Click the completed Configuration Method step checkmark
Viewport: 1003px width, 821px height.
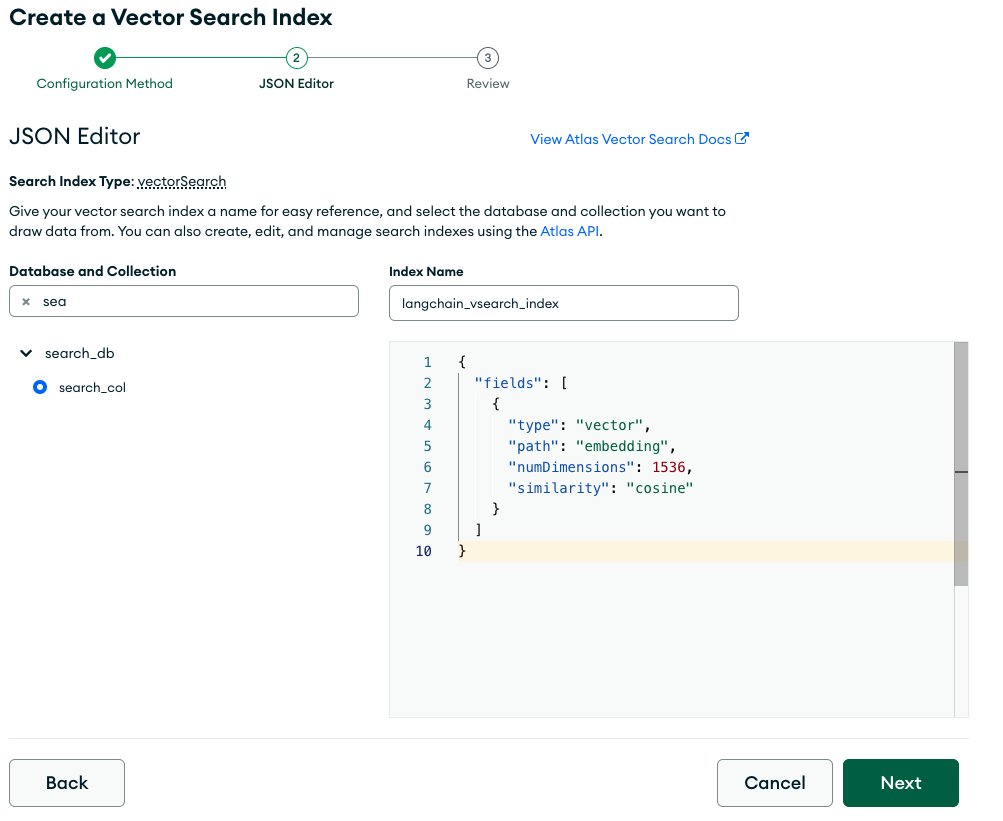[105, 58]
